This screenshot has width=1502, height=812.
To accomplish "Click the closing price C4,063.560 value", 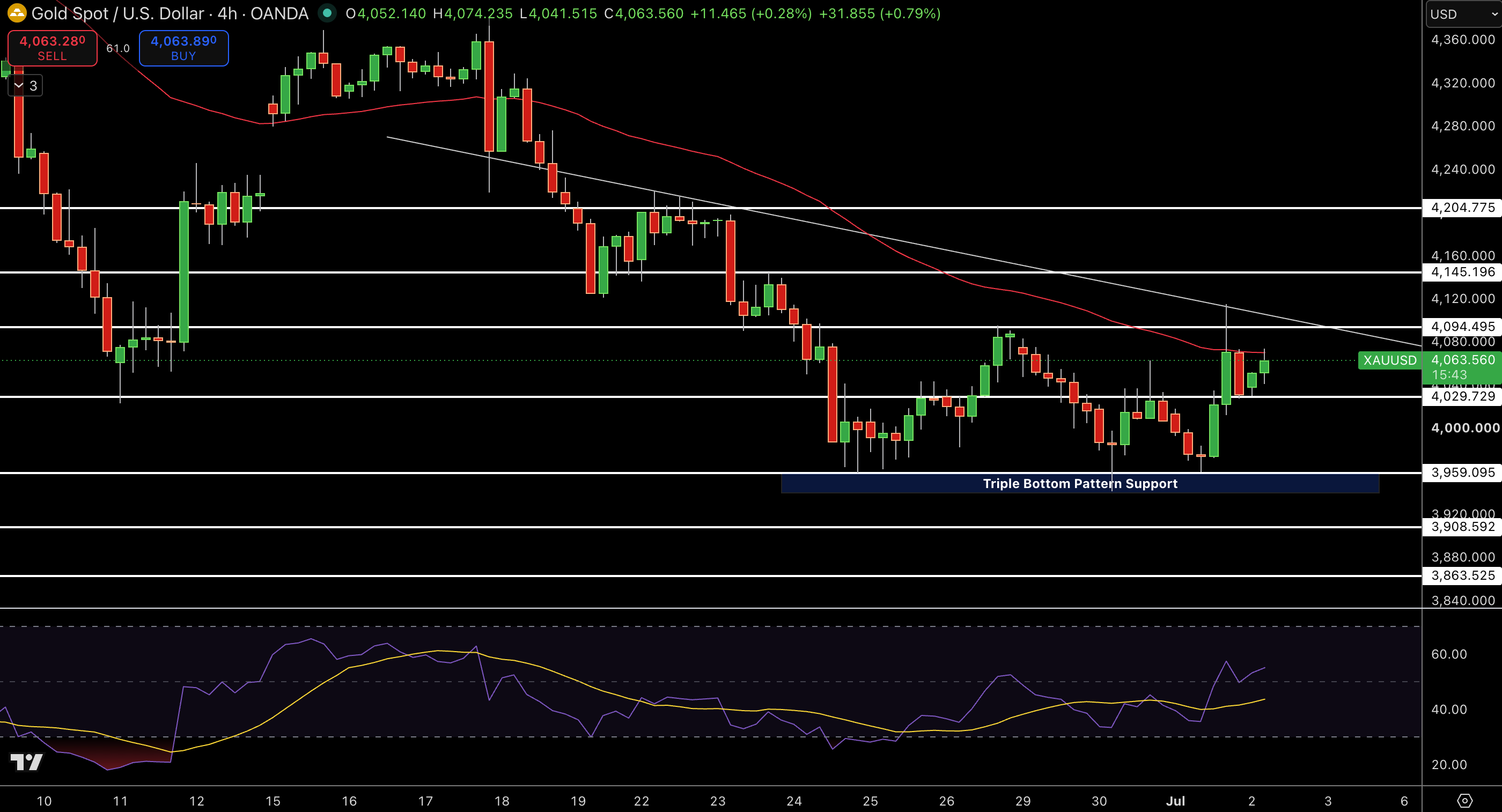I will click(x=644, y=13).
